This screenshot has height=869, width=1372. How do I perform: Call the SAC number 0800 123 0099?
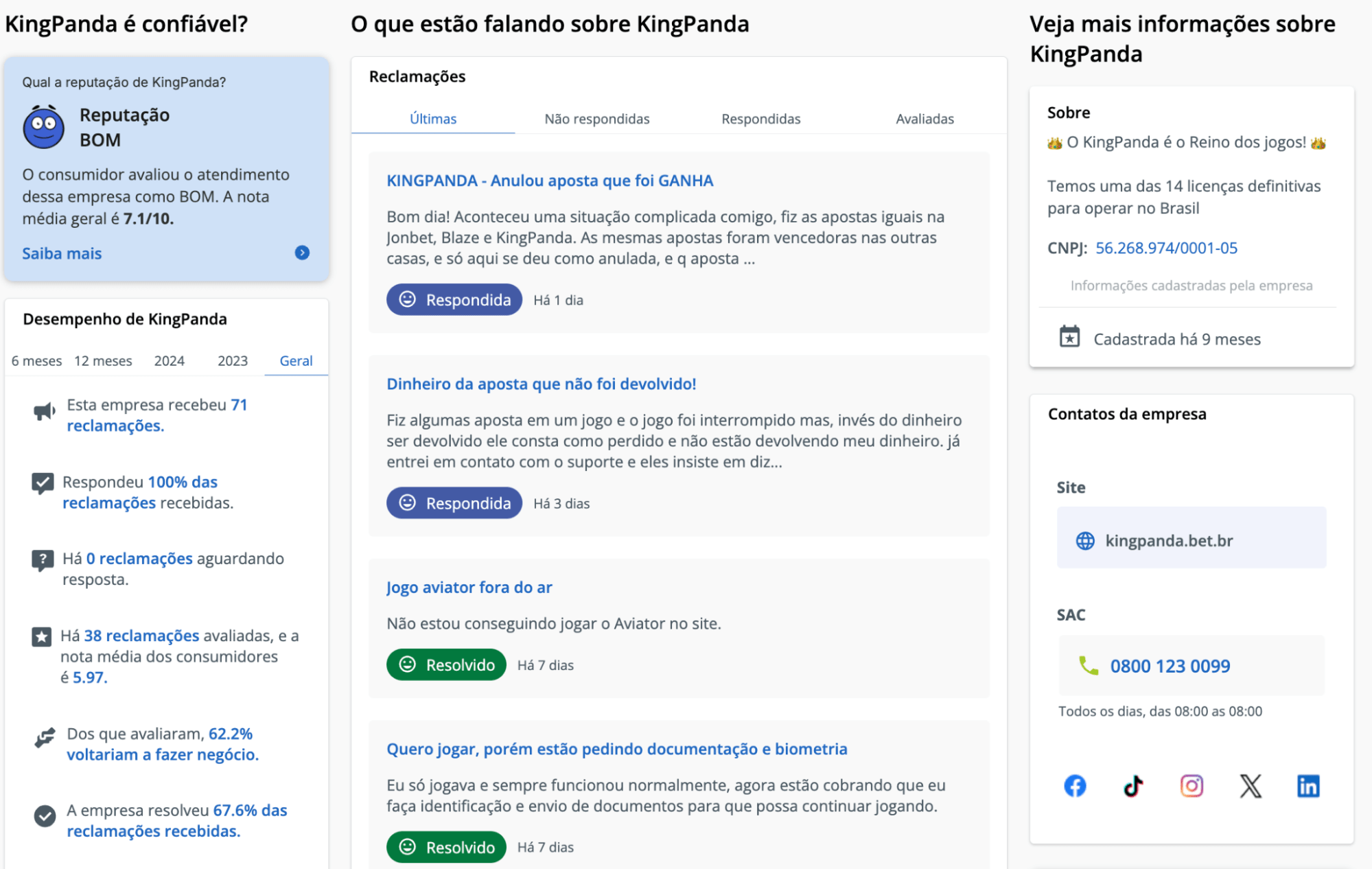[x=1170, y=666]
